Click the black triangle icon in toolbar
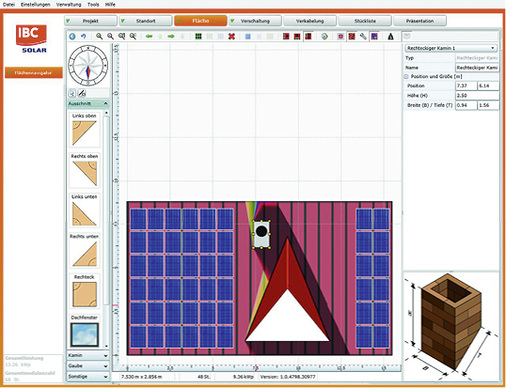The width and height of the screenshot is (506, 388). pos(391,36)
